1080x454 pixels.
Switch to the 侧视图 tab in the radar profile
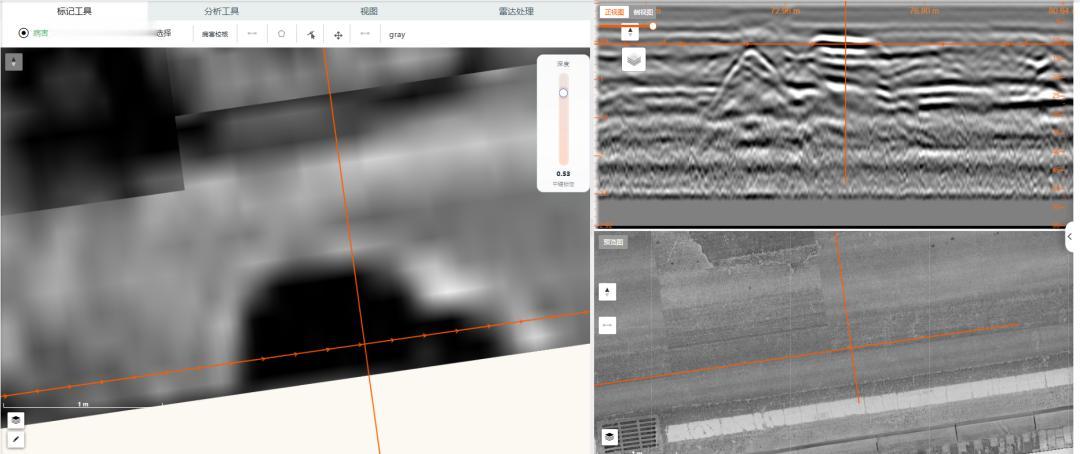(643, 12)
